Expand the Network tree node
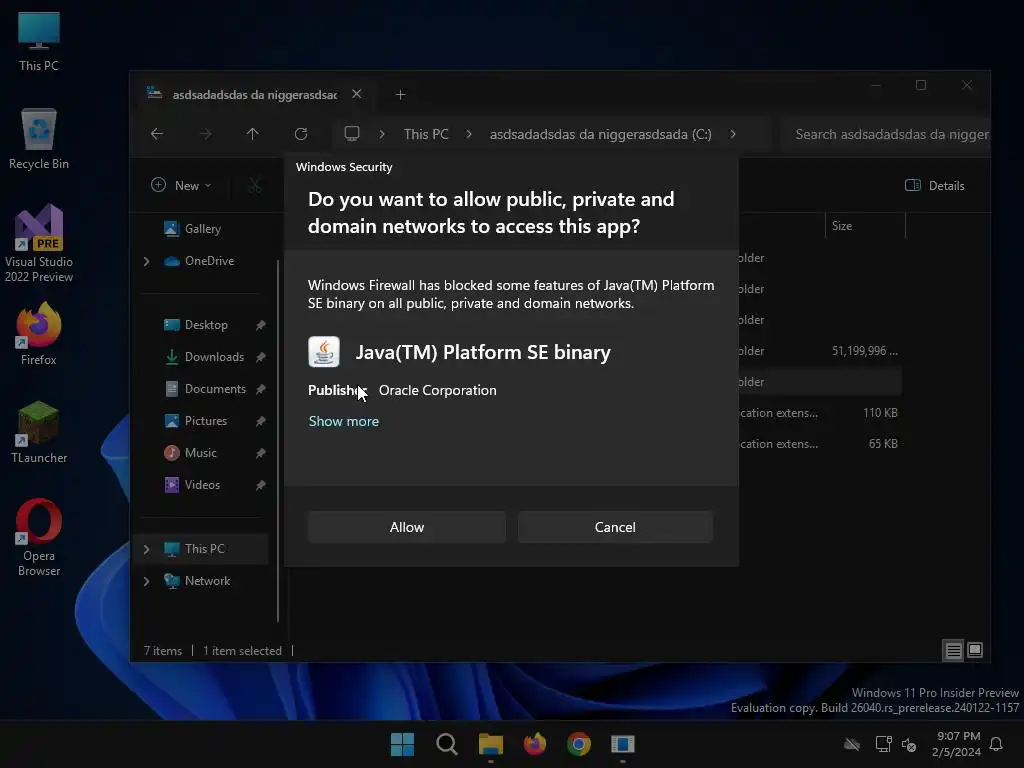1024x768 pixels. pyautogui.click(x=146, y=581)
